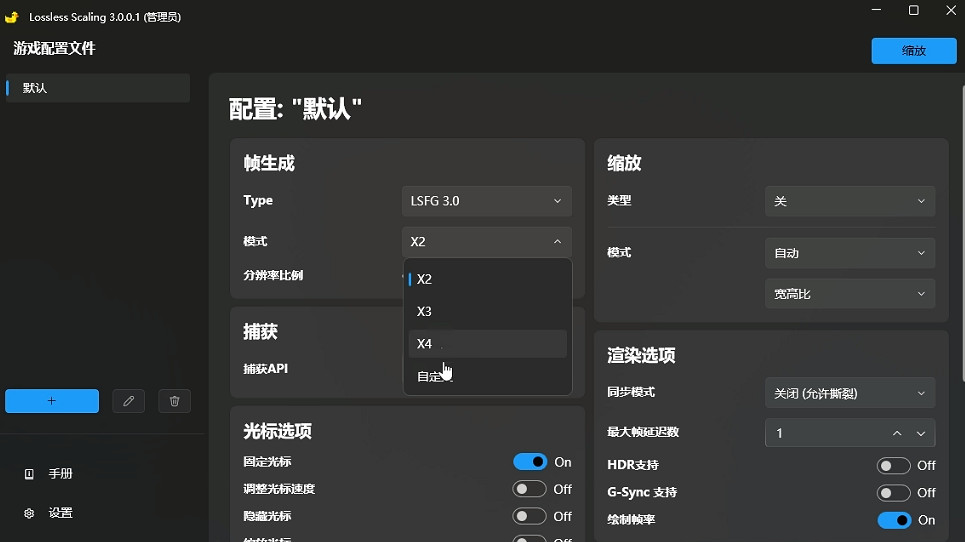Screen dimensions: 965x542
Task: Open 缩放 模式 dropdown showing 自动
Action: [x=850, y=253]
